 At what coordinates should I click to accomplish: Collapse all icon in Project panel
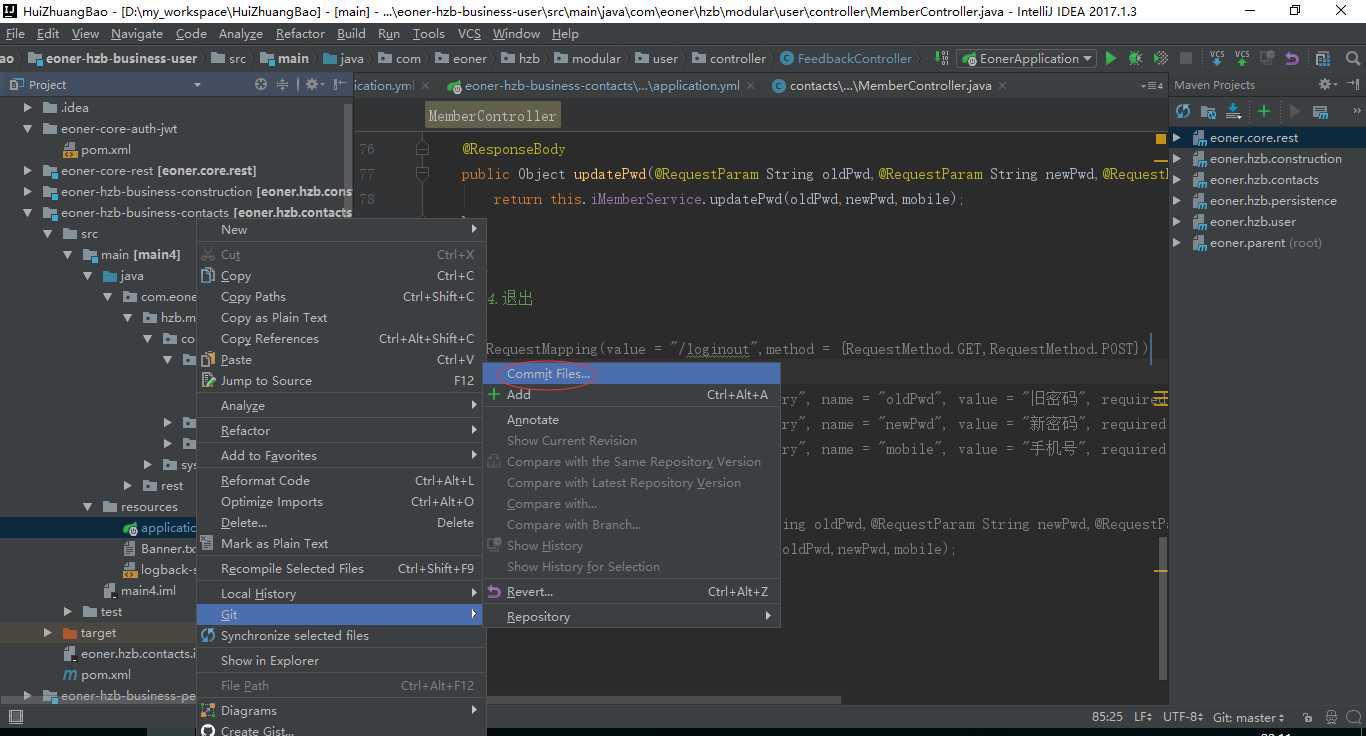coord(282,85)
